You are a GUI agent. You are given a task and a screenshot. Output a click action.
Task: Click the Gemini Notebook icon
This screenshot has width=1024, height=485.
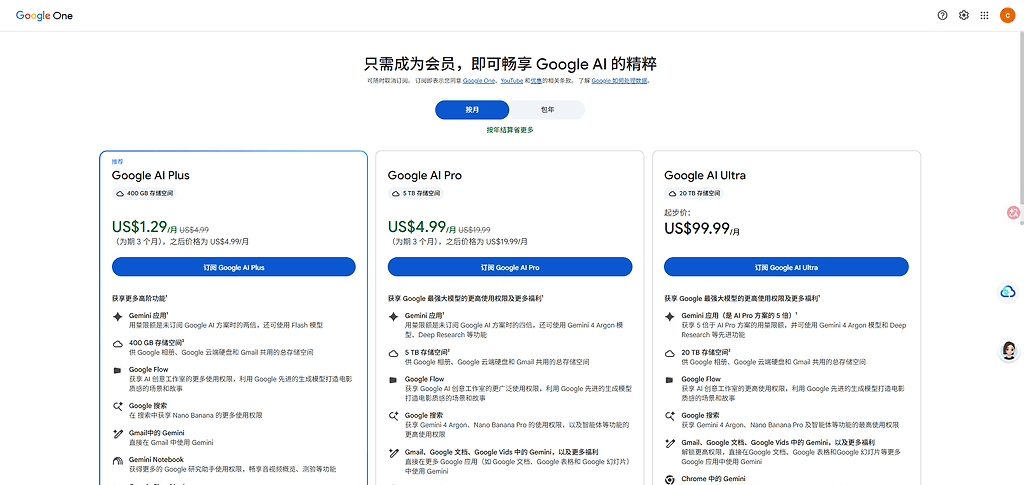point(118,461)
